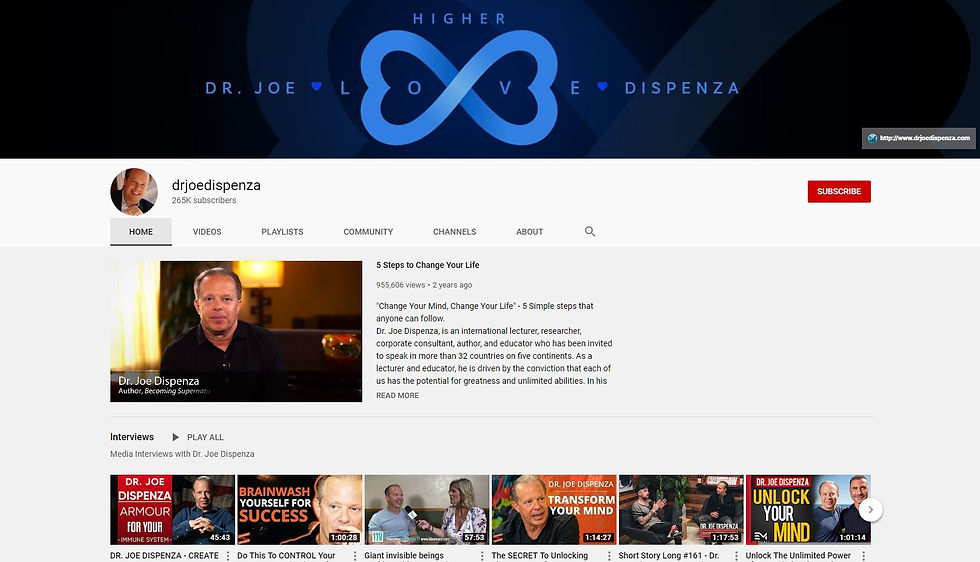Screen dimensions: 980x562
Task: Click 'Short Story Long #161' video title
Action: point(669,556)
